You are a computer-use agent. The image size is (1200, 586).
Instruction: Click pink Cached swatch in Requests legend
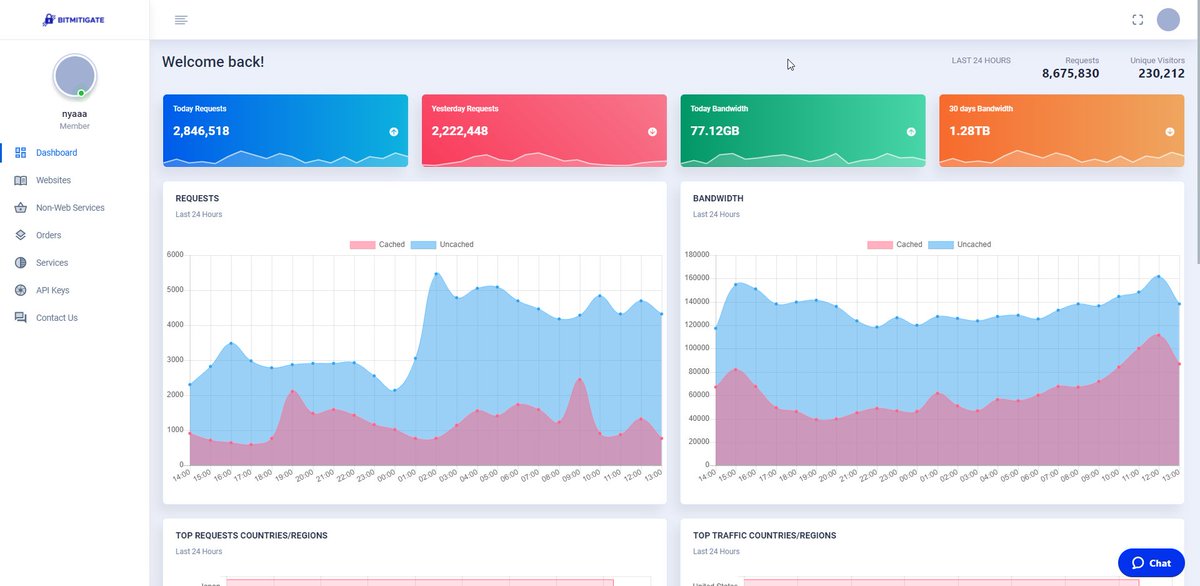[x=362, y=244]
